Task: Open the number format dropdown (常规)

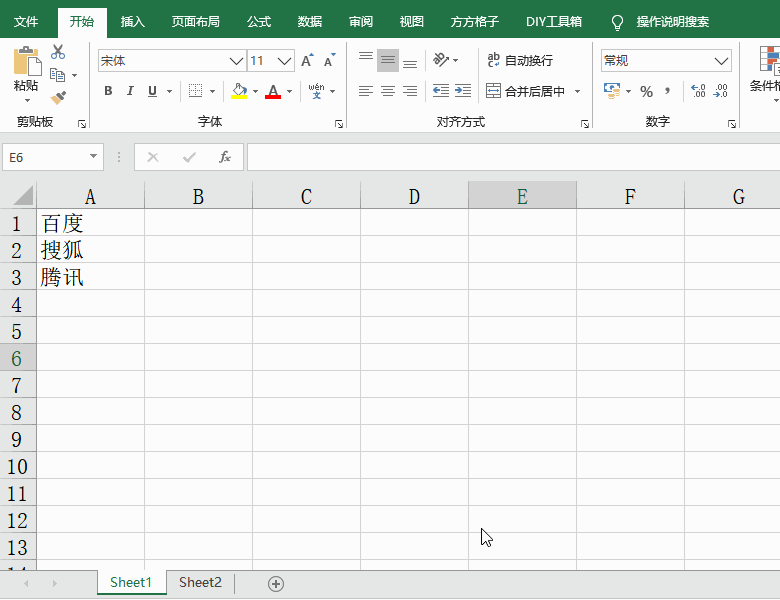Action: tap(722, 61)
